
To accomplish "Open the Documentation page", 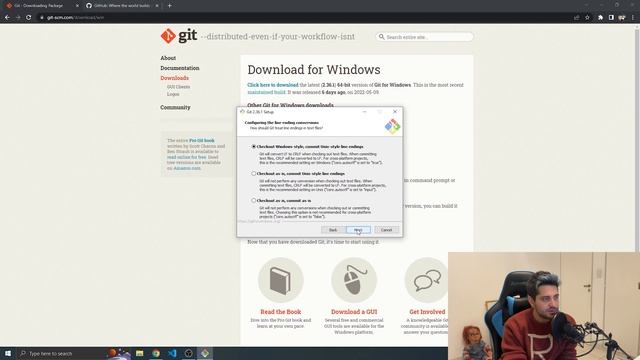I will pos(180,68).
